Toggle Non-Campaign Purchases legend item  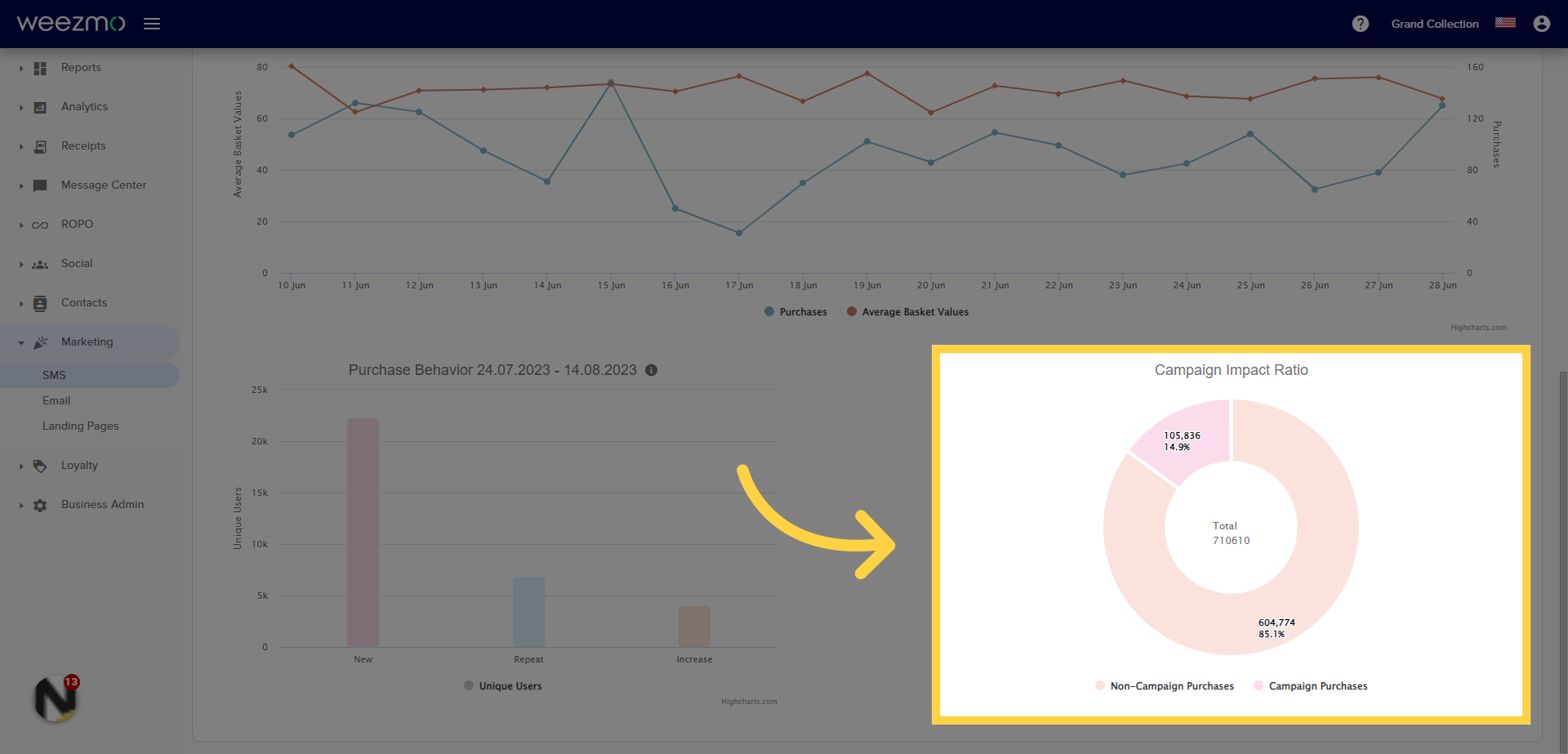1164,686
